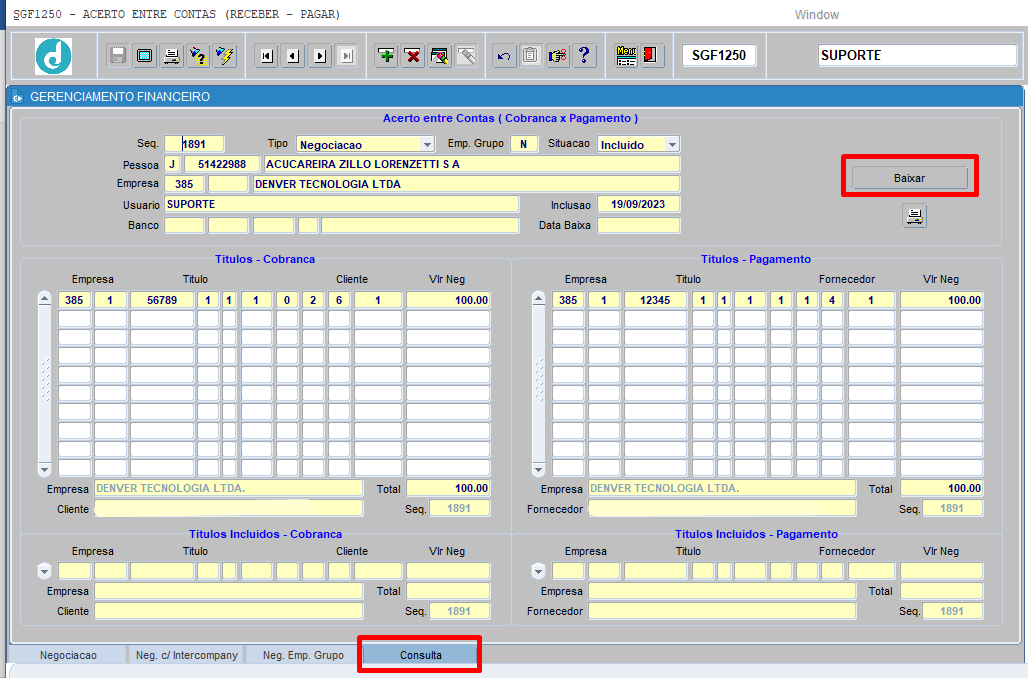Click the Usuario field showing SUPORTE

(342, 204)
